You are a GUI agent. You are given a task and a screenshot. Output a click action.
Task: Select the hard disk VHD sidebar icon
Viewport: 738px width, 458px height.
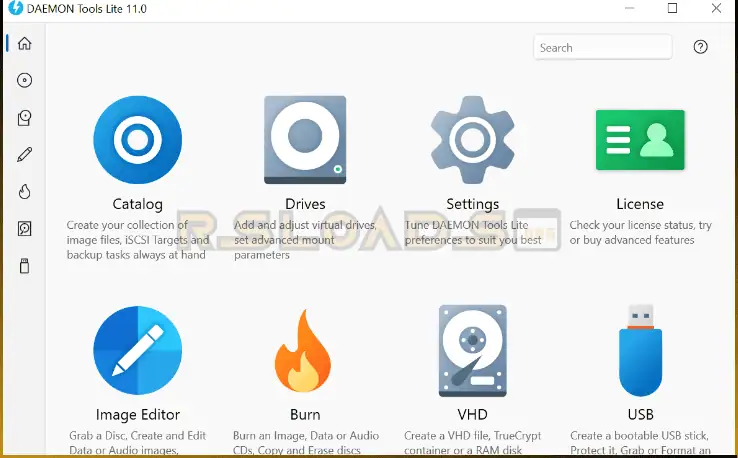click(x=24, y=229)
